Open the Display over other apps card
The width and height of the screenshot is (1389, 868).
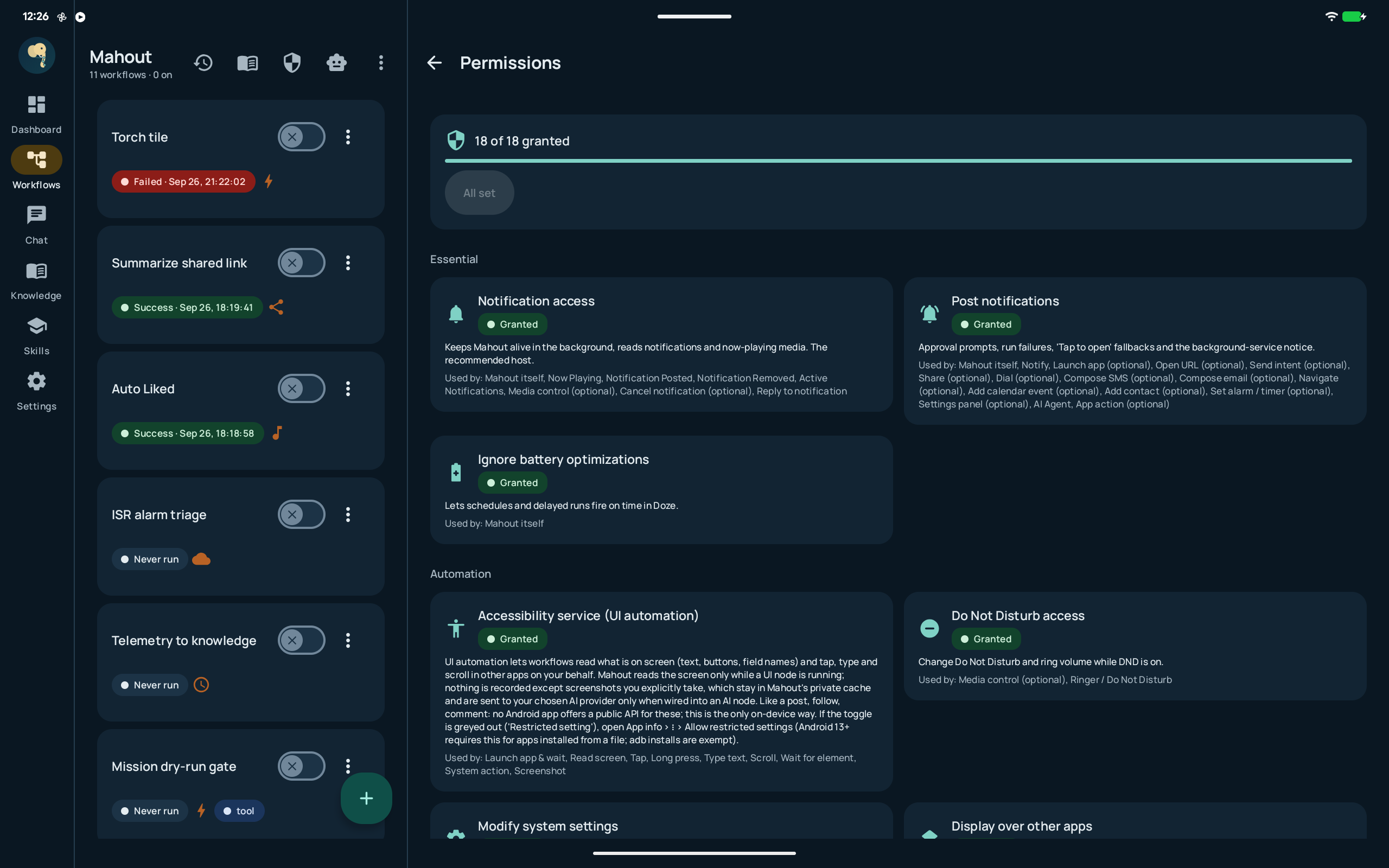pos(1135,821)
